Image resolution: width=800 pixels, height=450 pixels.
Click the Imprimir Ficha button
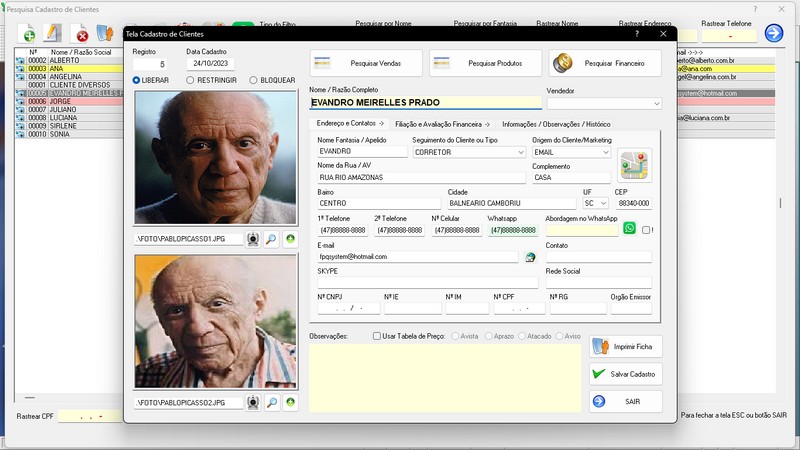(x=625, y=346)
